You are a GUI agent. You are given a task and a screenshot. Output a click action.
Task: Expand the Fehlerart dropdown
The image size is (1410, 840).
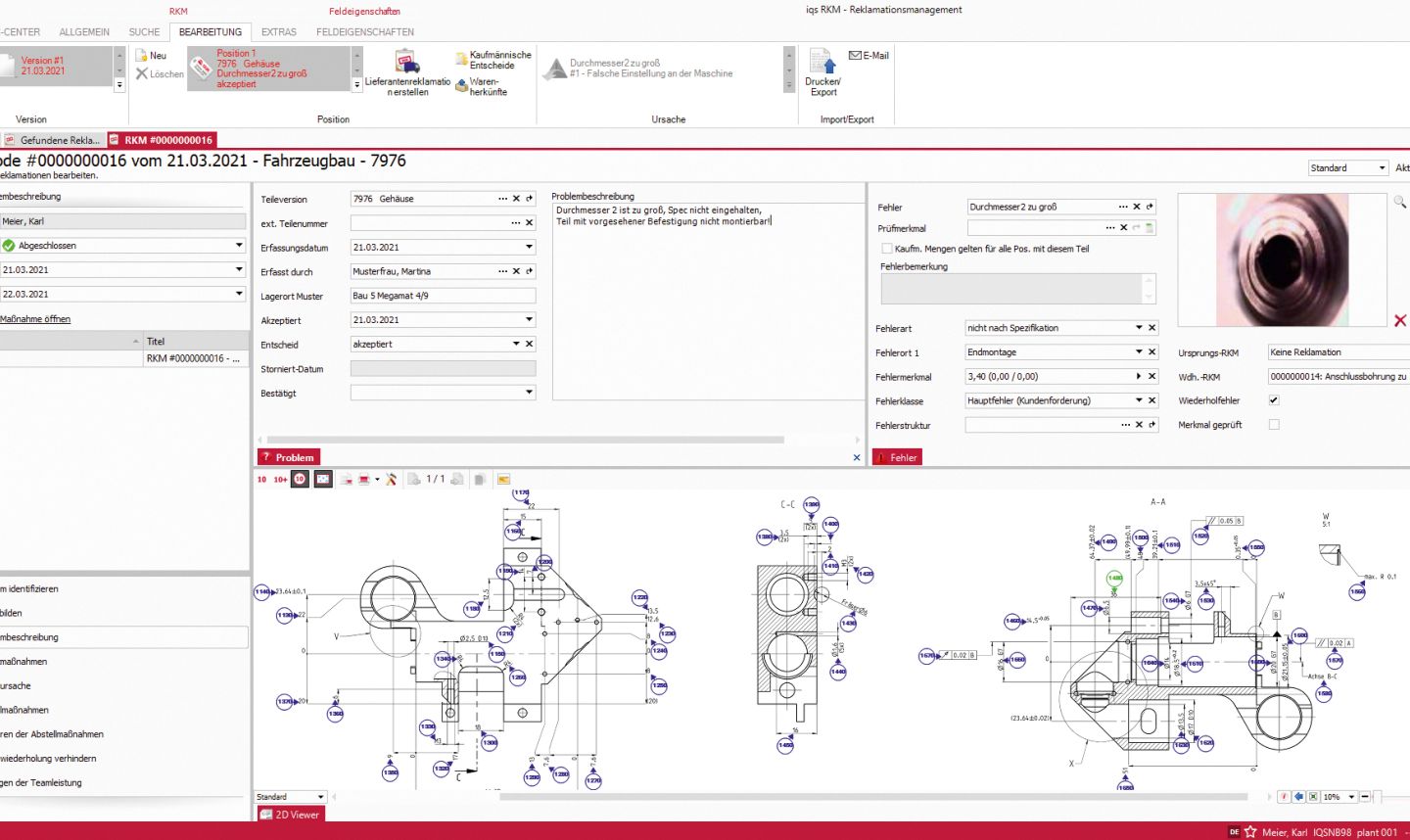point(1139,328)
